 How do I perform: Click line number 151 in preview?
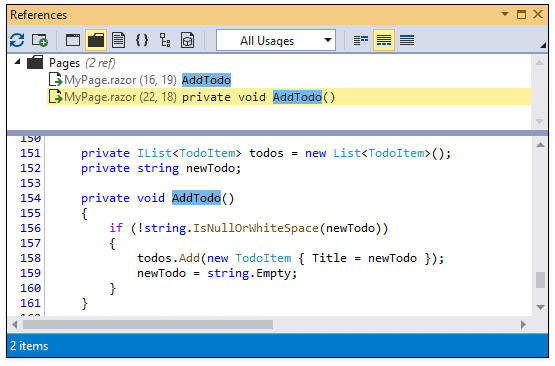pyautogui.click(x=30, y=153)
